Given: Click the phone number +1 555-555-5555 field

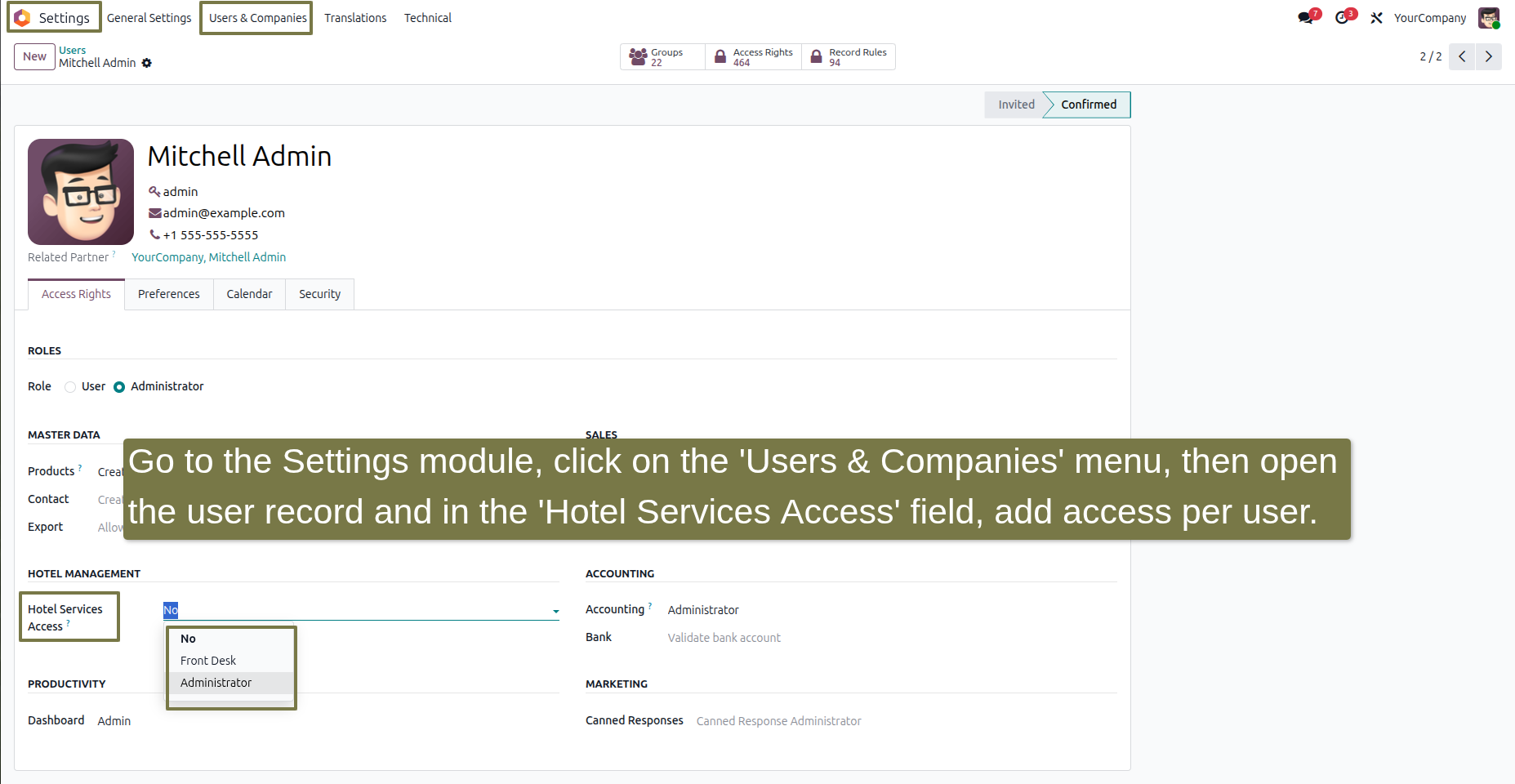Looking at the screenshot, I should click(x=210, y=235).
